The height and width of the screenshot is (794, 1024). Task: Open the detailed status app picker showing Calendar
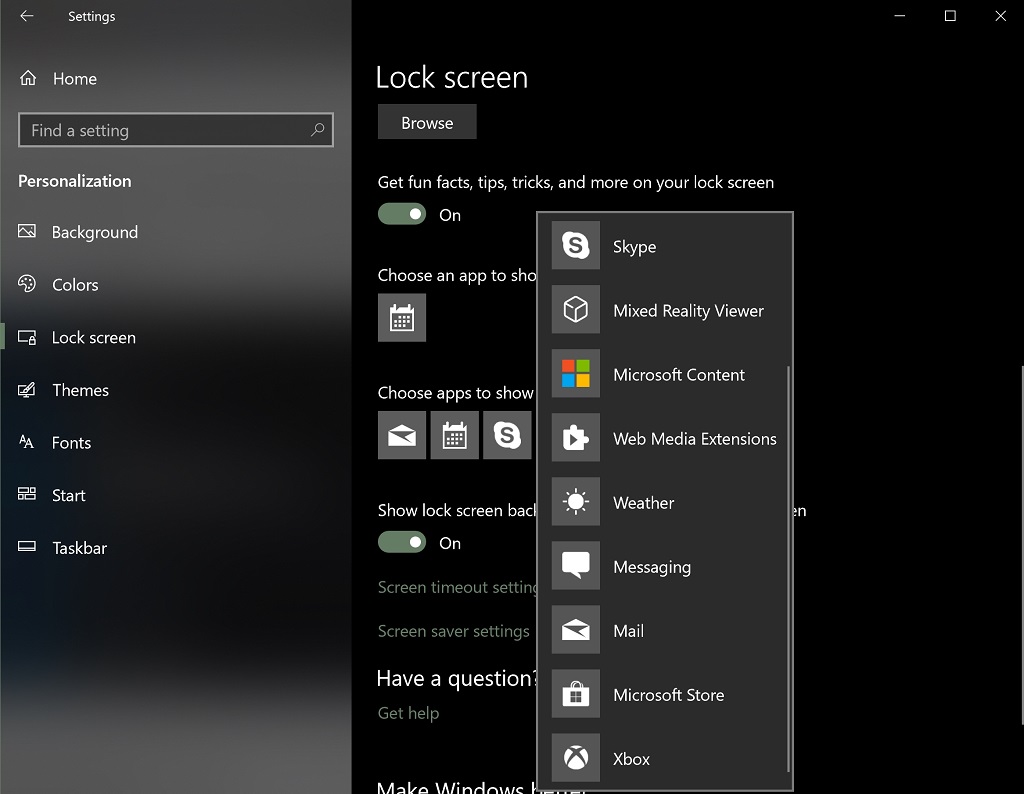coord(402,317)
